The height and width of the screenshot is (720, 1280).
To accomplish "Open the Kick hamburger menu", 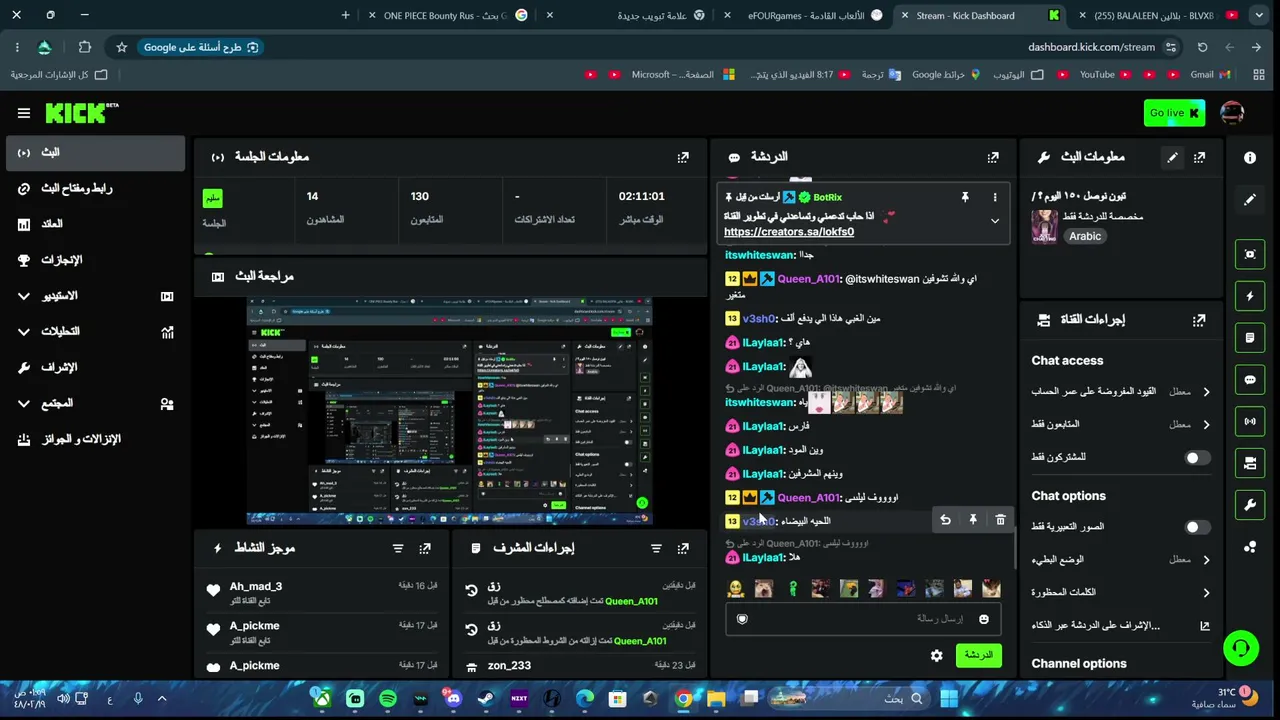I will point(24,113).
